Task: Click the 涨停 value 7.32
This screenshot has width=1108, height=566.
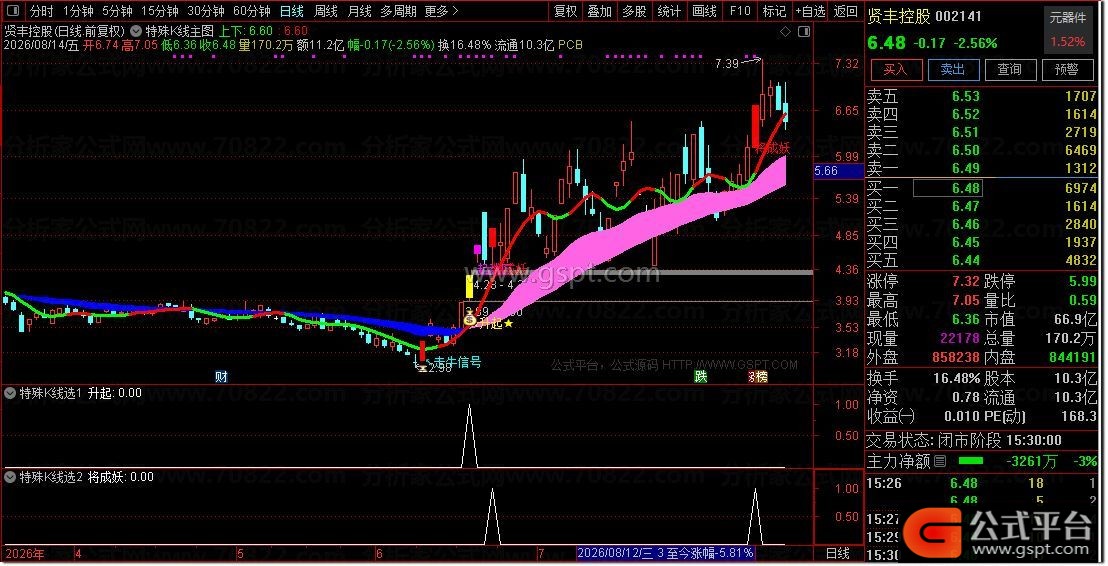Action: tap(965, 281)
